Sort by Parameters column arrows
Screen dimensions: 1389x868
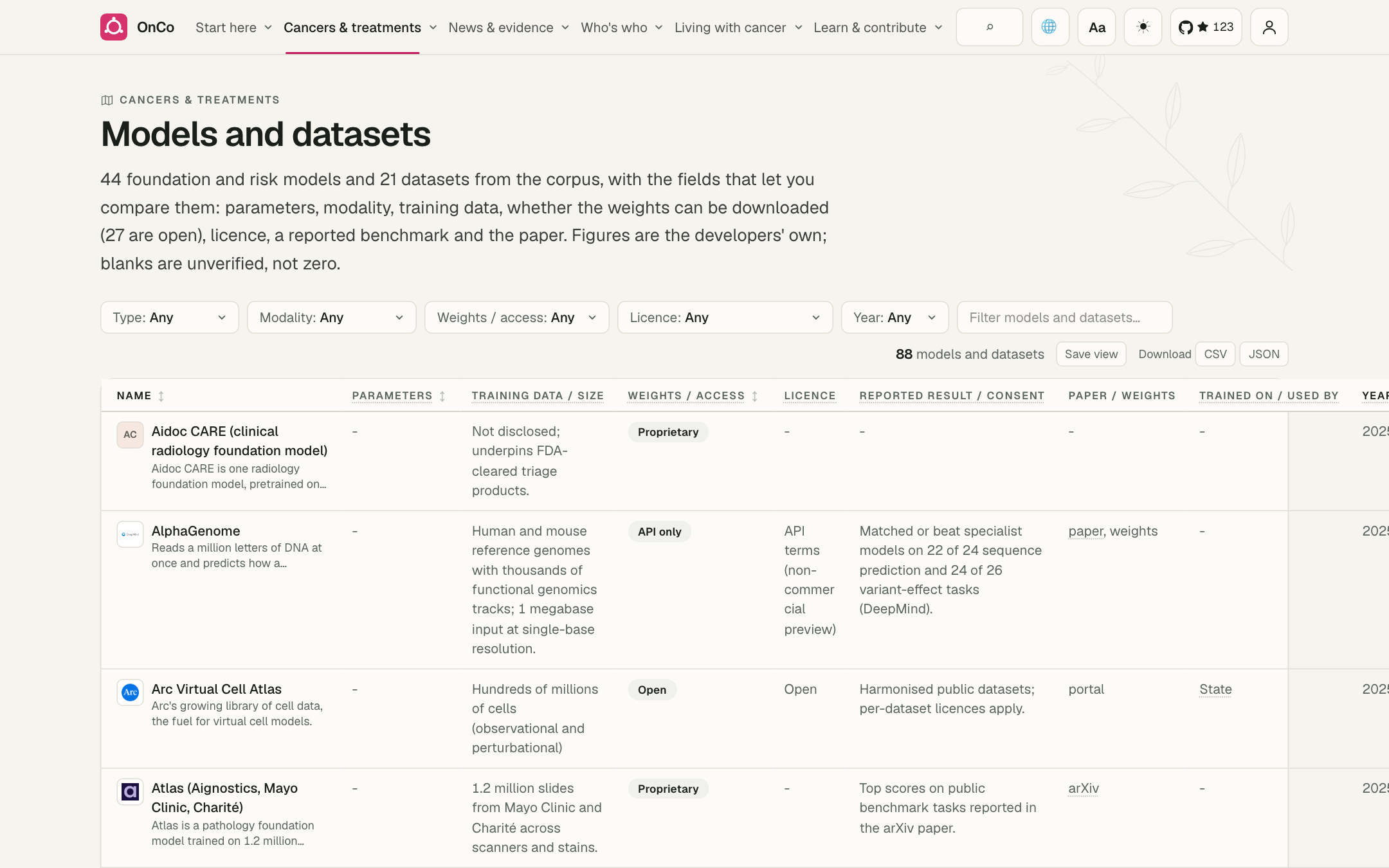coord(442,396)
